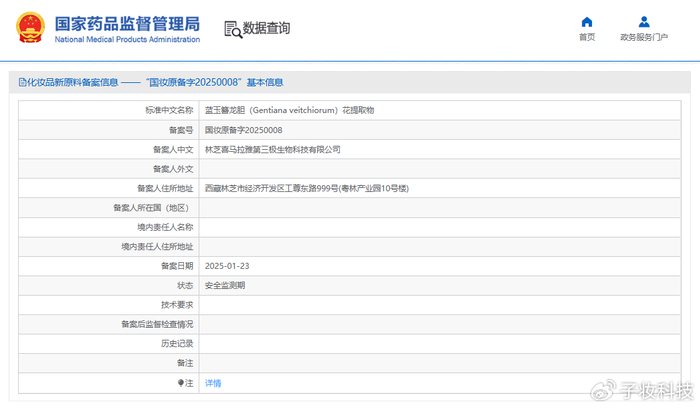Click the 基本信息 section header text
Viewport: 700px width, 408px height.
click(x=265, y=82)
